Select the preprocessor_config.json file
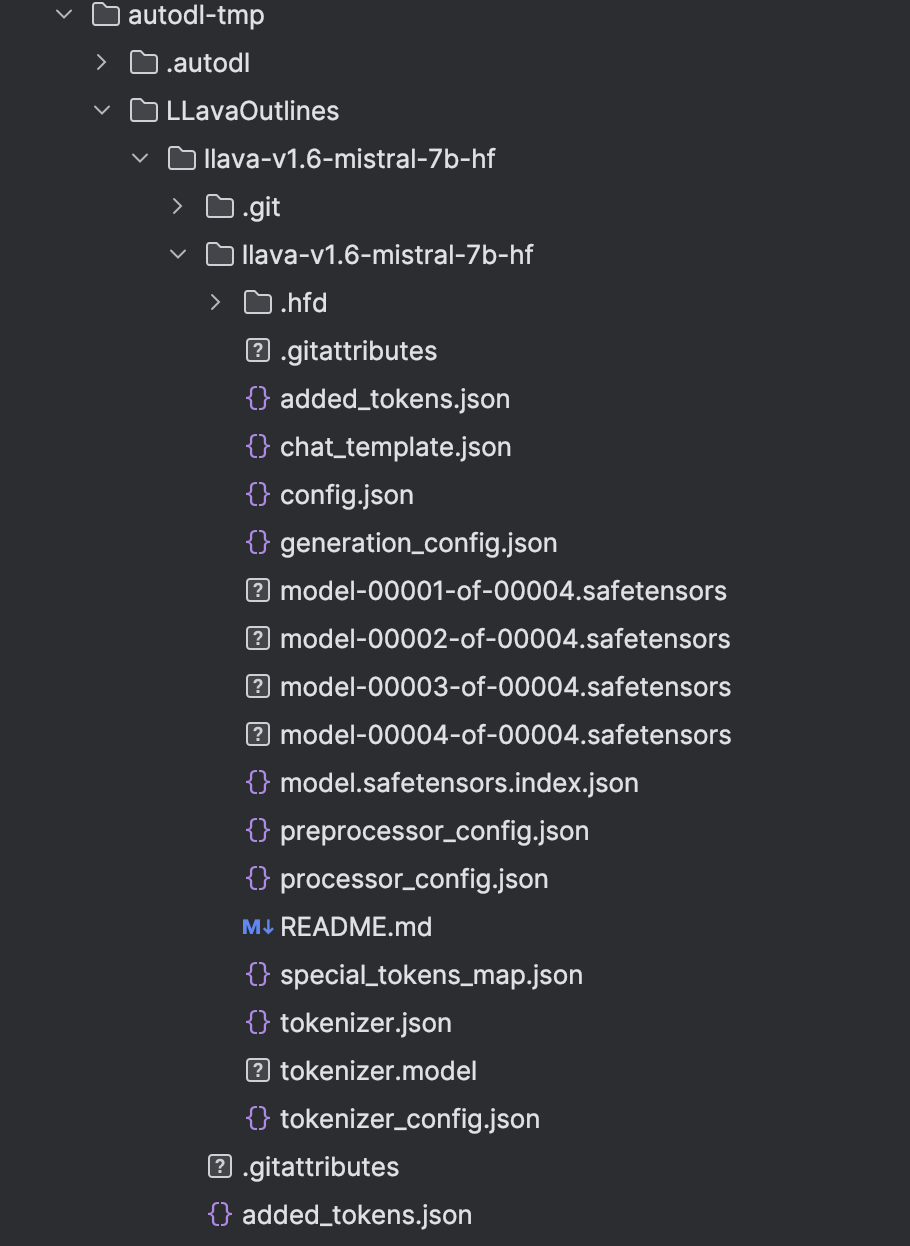This screenshot has height=1246, width=910. pyautogui.click(x=434, y=831)
